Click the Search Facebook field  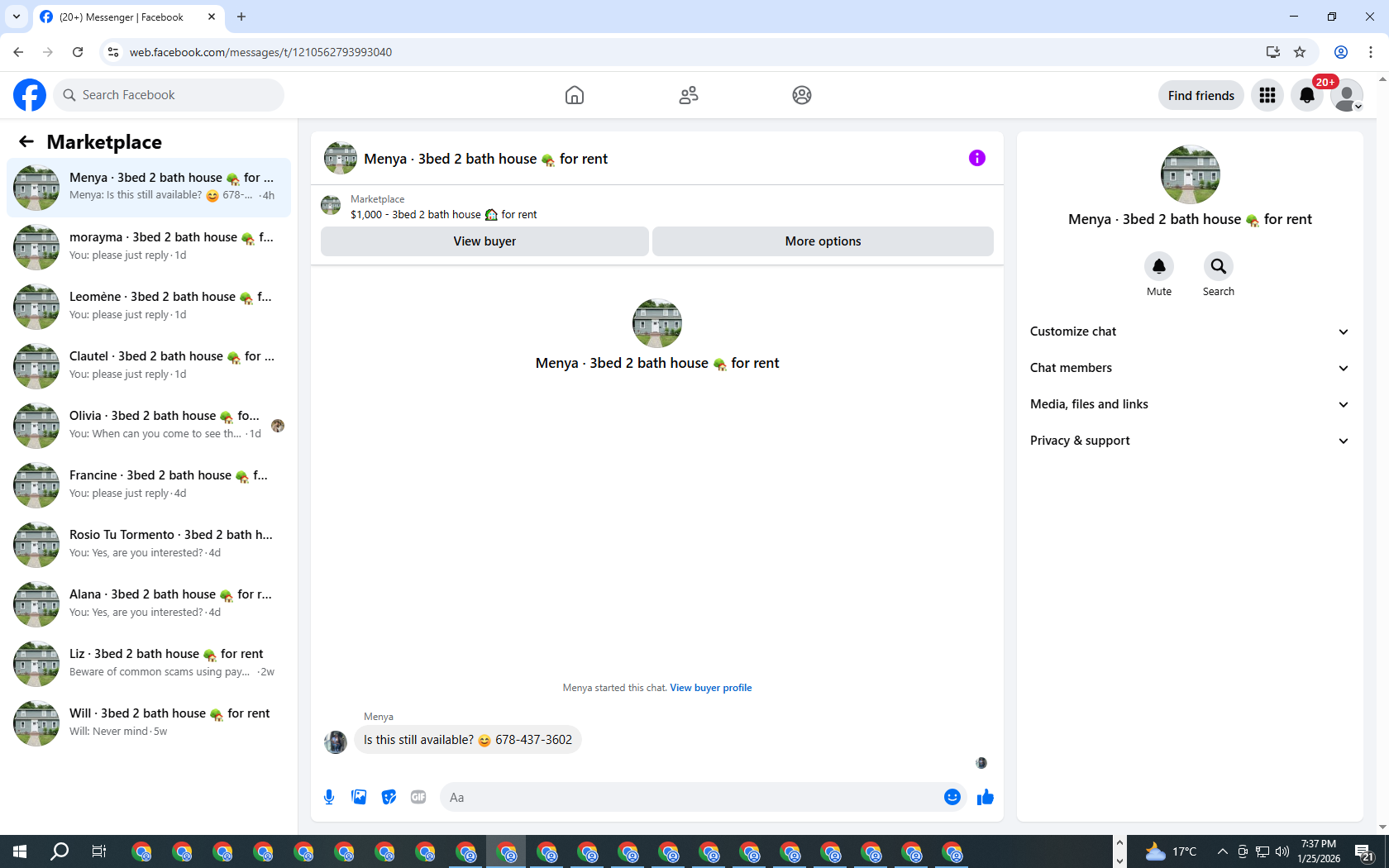(169, 95)
